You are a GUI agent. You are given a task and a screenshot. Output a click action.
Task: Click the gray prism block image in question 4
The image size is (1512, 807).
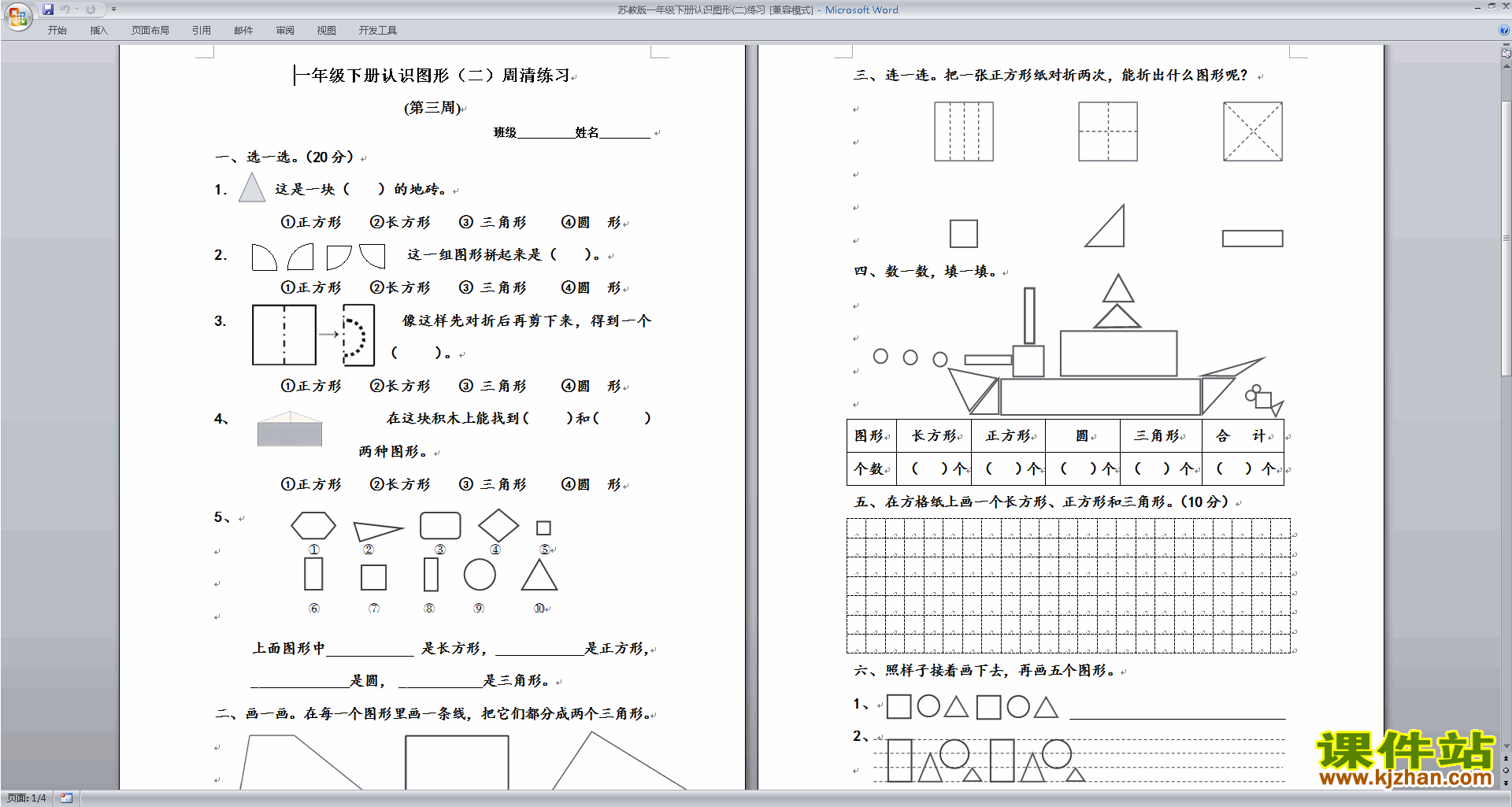(290, 429)
